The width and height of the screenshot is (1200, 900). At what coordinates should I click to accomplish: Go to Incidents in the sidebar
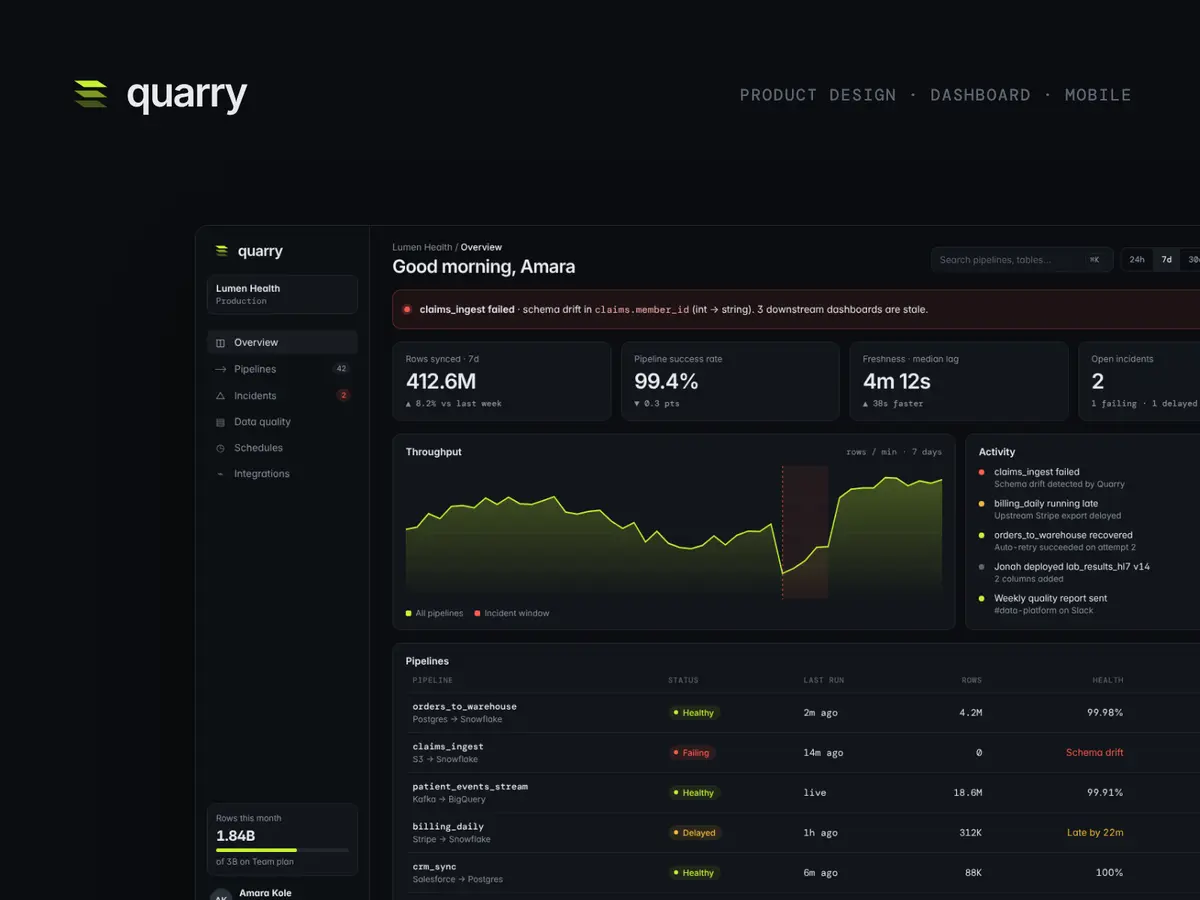click(x=282, y=395)
